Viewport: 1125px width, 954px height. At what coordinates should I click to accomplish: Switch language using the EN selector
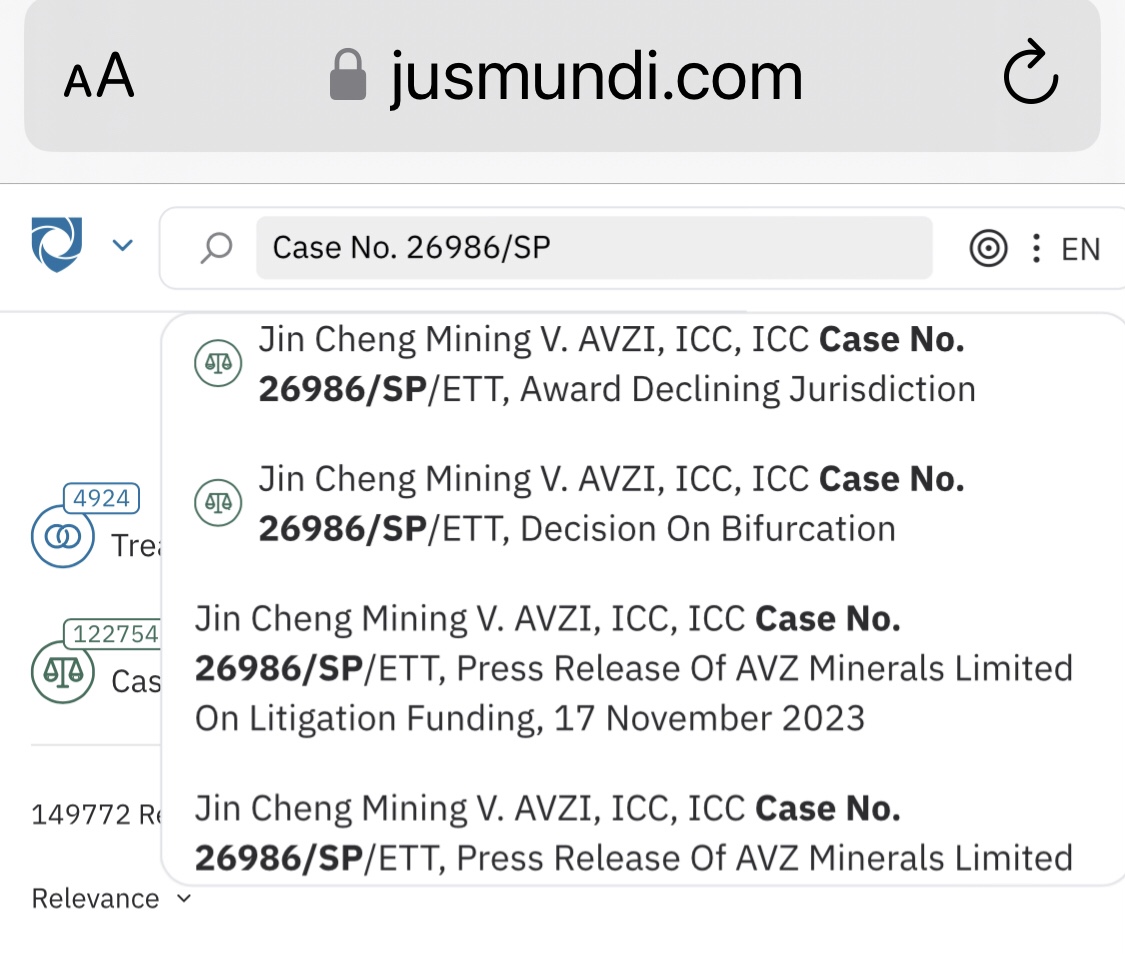(x=1080, y=248)
